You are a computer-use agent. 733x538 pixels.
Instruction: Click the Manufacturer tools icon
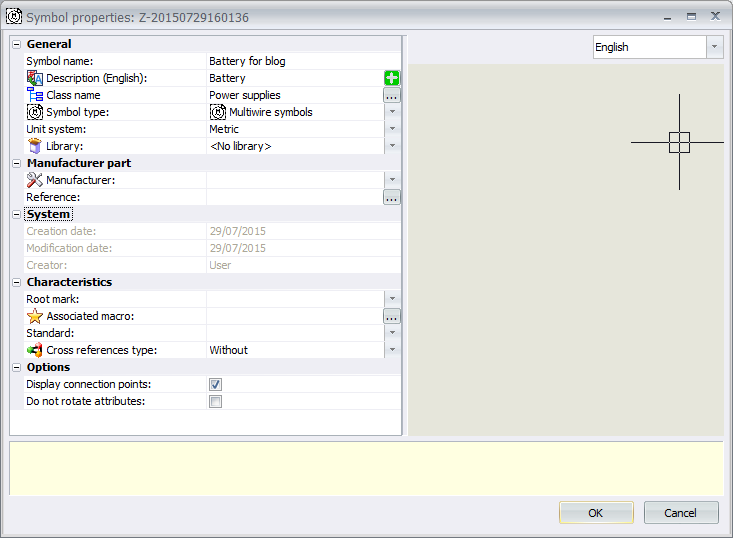pos(35,180)
